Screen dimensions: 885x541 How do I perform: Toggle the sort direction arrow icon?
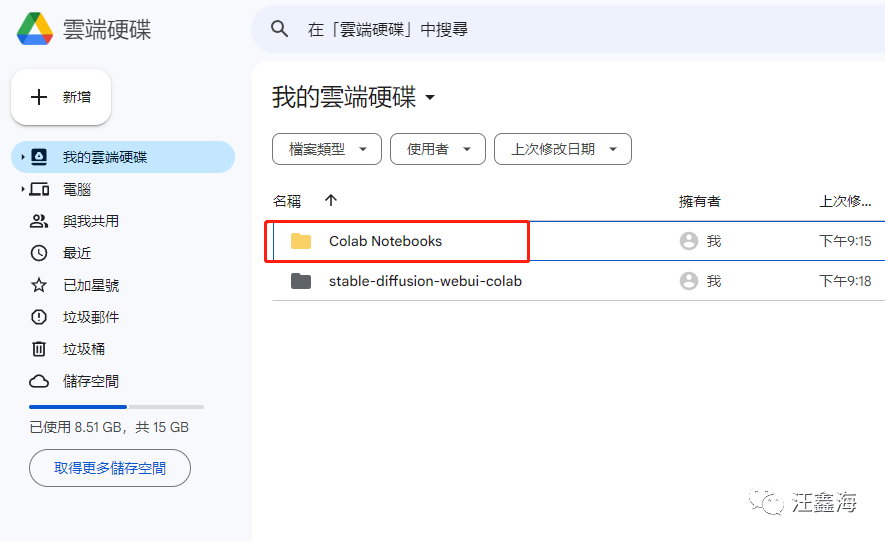point(331,200)
